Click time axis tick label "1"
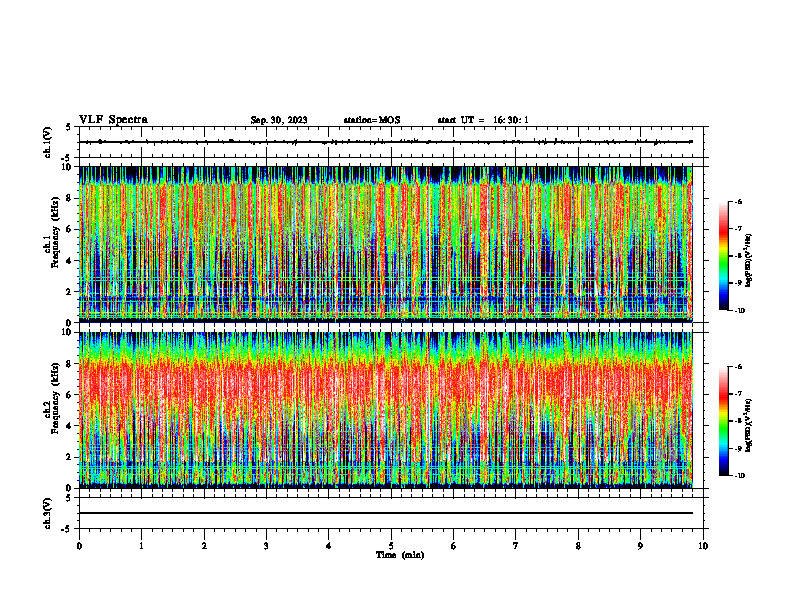The height and width of the screenshot is (612, 792). (142, 546)
